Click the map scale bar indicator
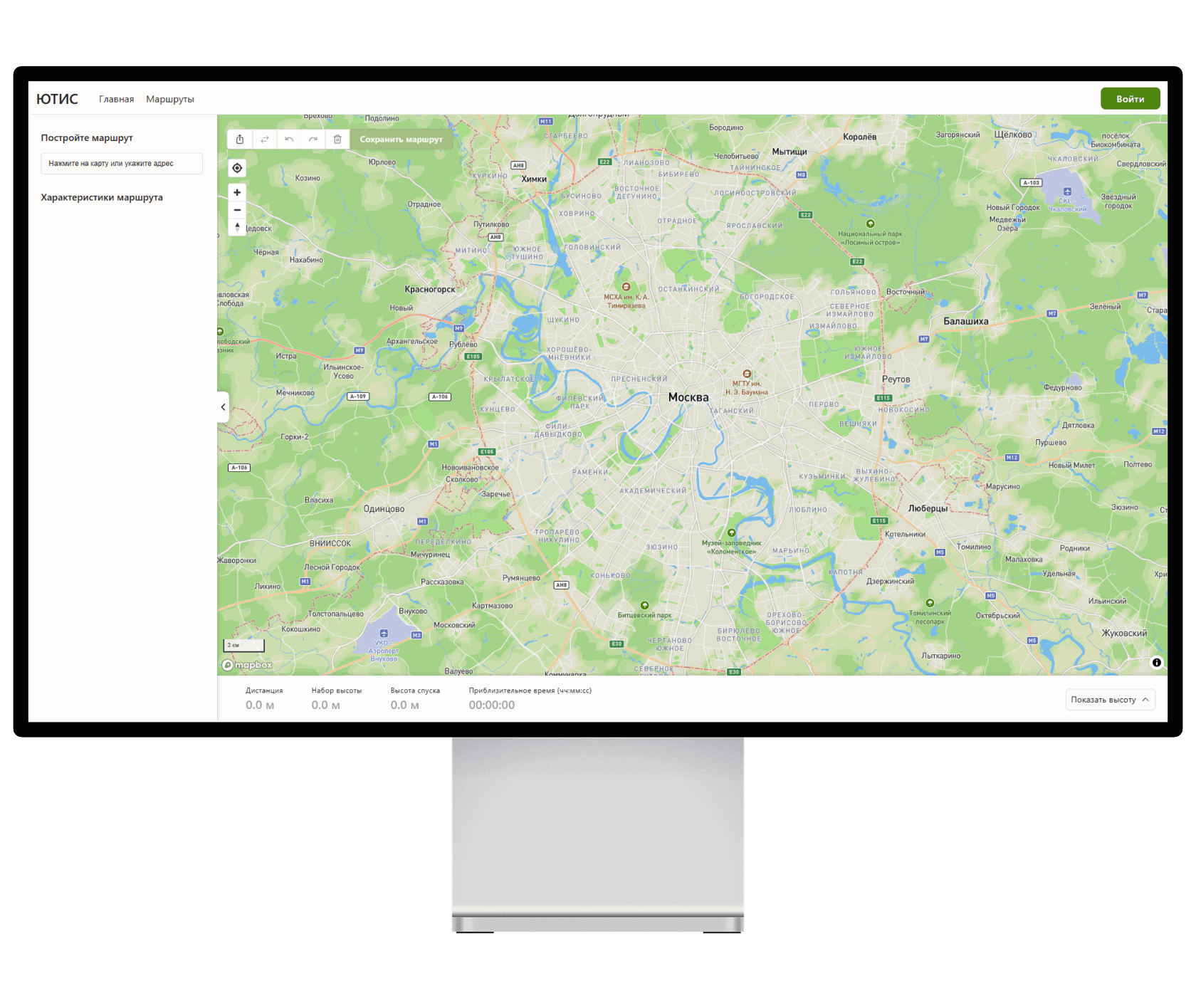The width and height of the screenshot is (1196, 1008). (x=243, y=645)
